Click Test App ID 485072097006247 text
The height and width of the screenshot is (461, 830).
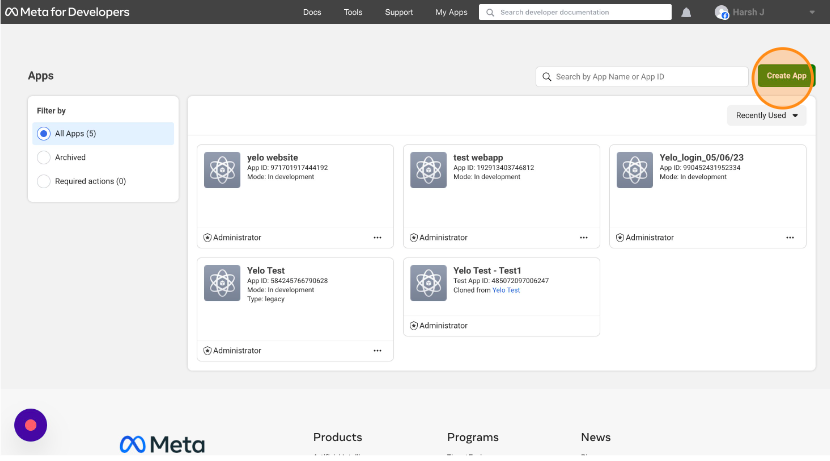(x=501, y=281)
